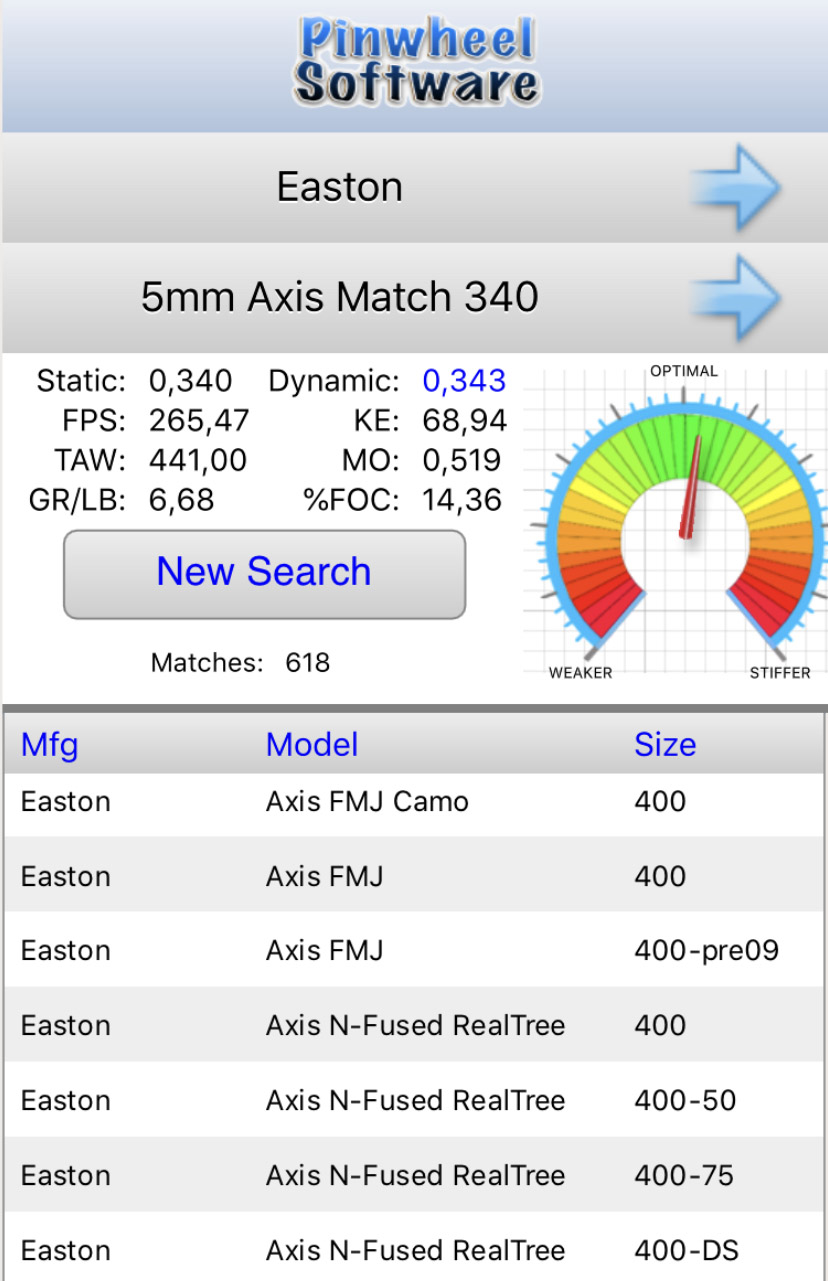Tap the size cell 400-DS
828x1281 pixels.
(x=686, y=1250)
